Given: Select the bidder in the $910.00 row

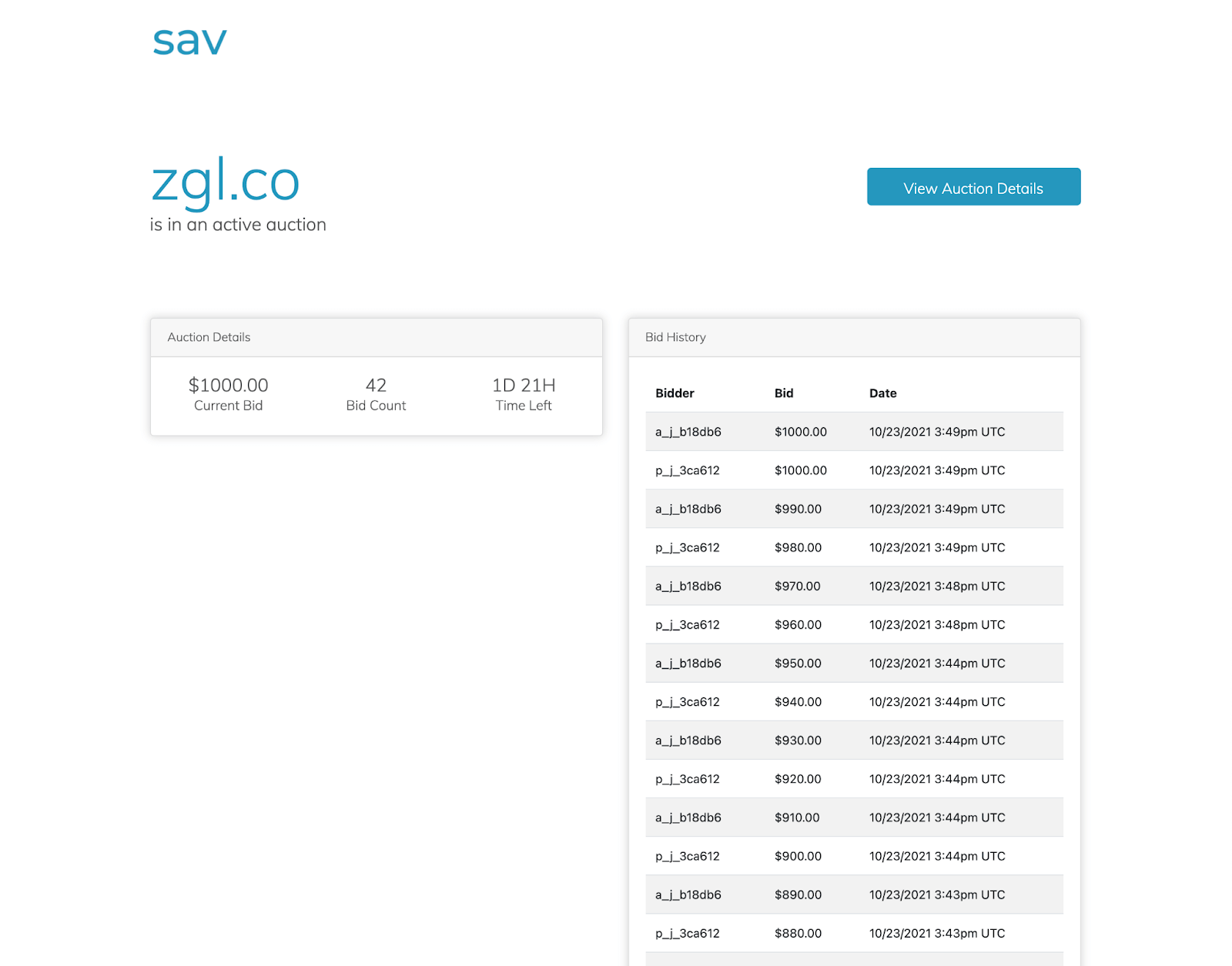Looking at the screenshot, I should (688, 817).
